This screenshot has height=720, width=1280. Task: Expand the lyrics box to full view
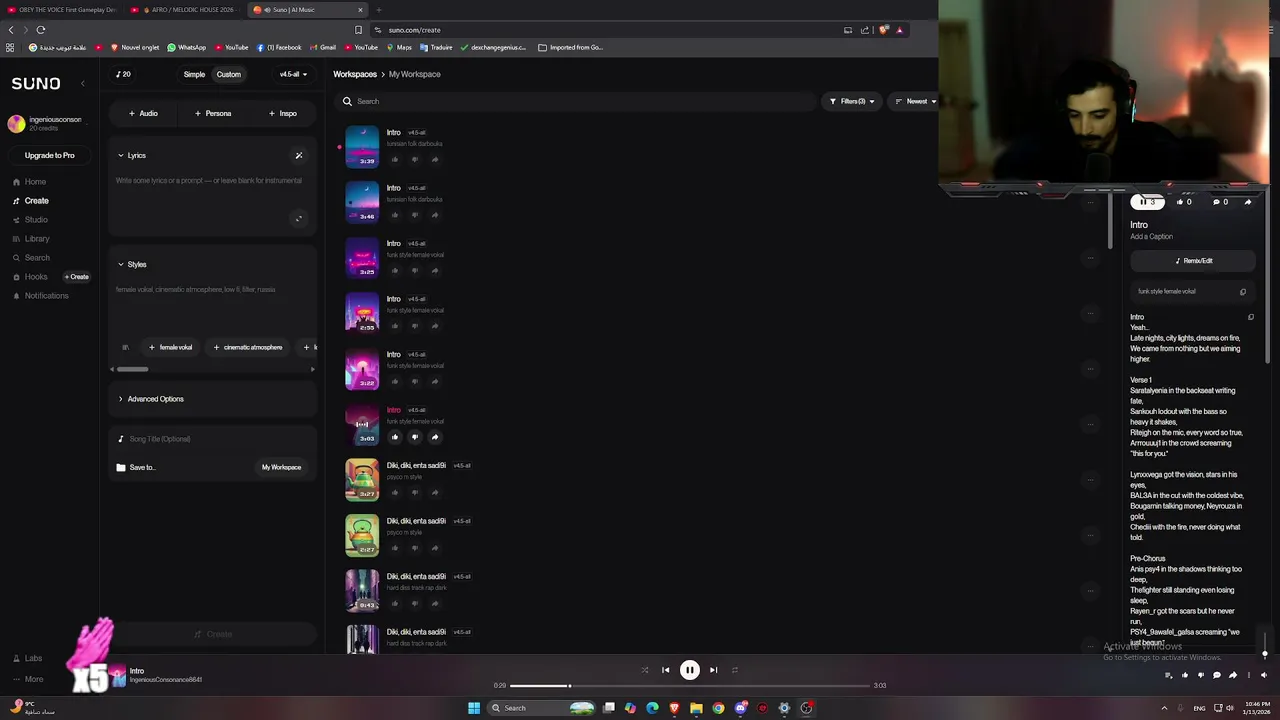tap(298, 219)
